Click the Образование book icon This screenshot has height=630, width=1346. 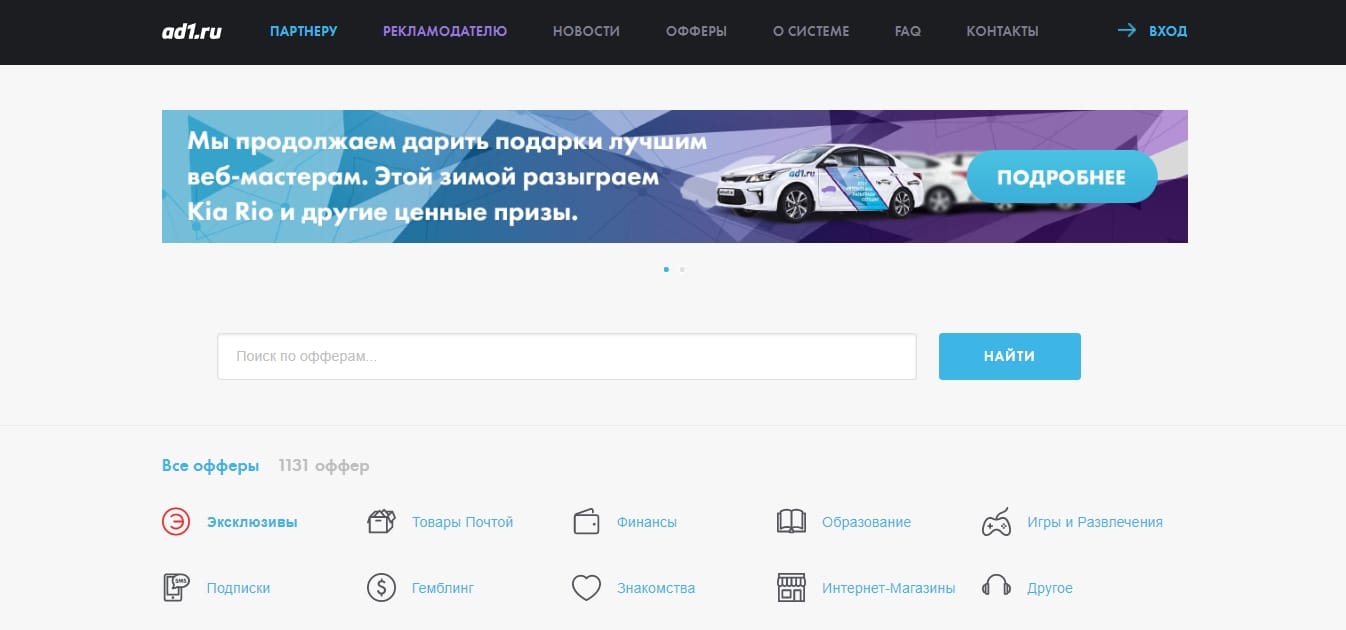coord(791,522)
